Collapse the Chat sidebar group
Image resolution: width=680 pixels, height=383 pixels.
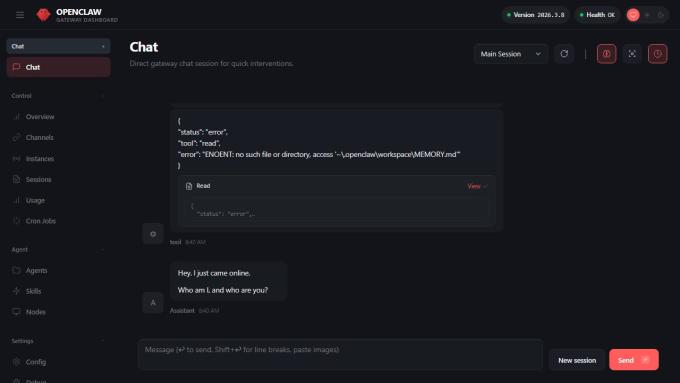click(x=58, y=46)
